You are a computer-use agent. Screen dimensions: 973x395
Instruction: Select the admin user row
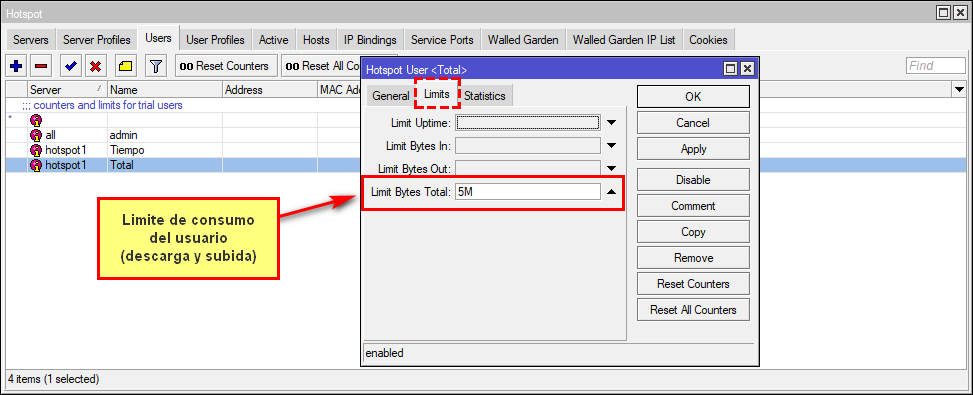[183, 135]
